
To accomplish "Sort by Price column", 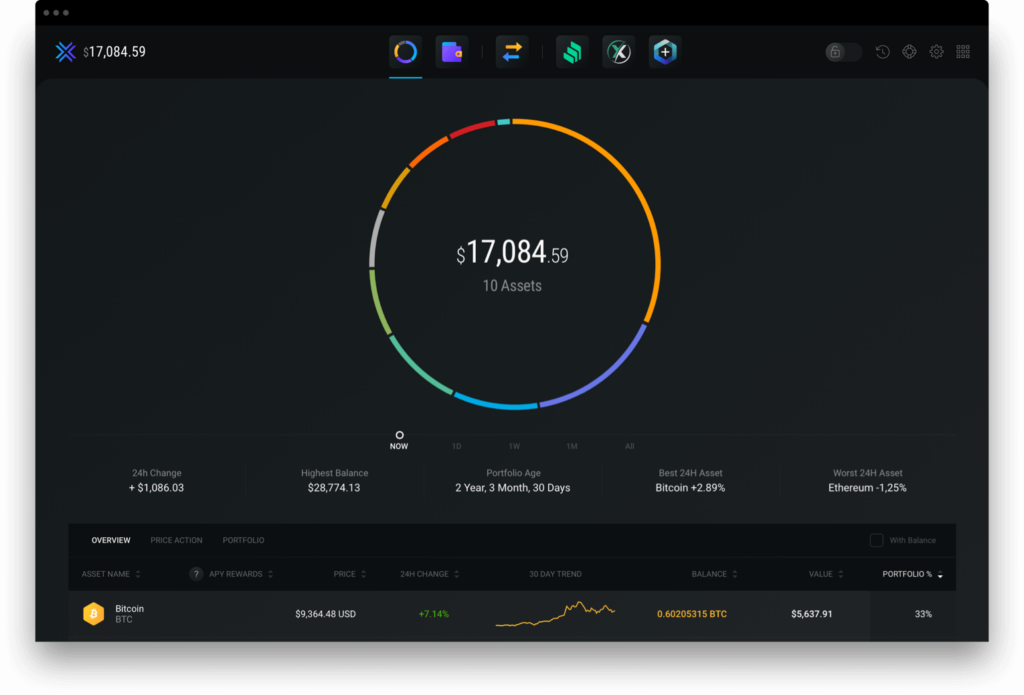I will (350, 574).
